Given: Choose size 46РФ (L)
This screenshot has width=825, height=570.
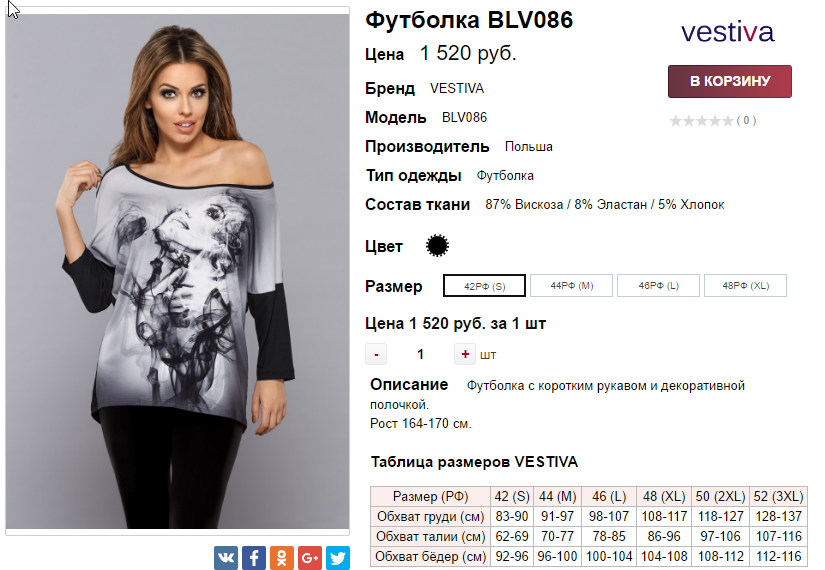Looking at the screenshot, I should [658, 286].
